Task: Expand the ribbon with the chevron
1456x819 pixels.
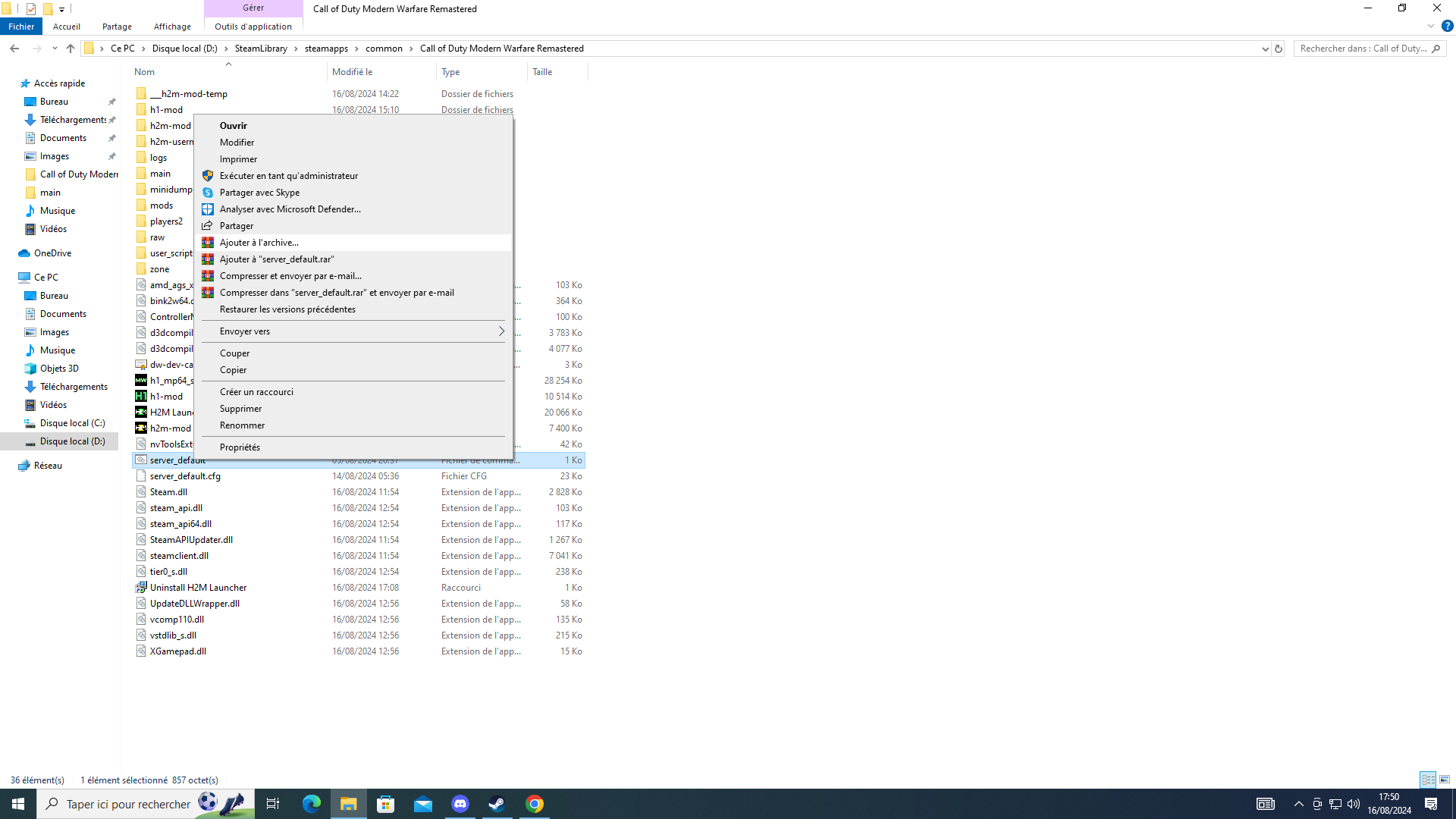Action: point(1431,26)
